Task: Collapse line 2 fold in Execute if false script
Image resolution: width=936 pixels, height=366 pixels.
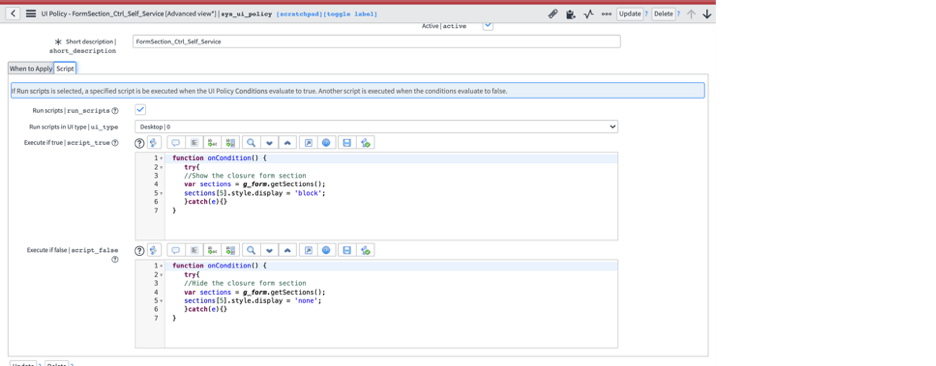Action: click(x=162, y=275)
